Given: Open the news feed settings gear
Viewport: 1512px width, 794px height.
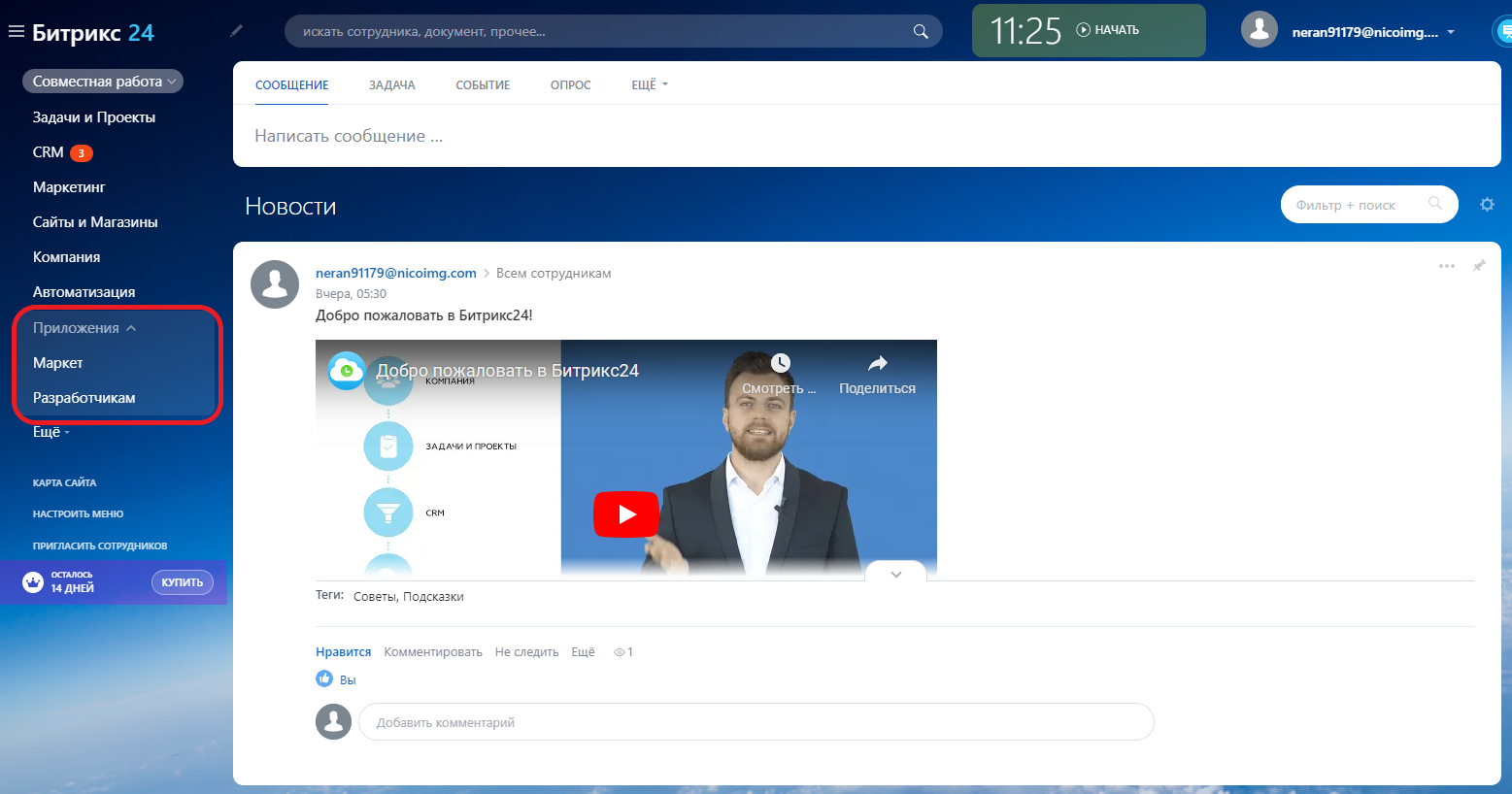Looking at the screenshot, I should [x=1487, y=205].
